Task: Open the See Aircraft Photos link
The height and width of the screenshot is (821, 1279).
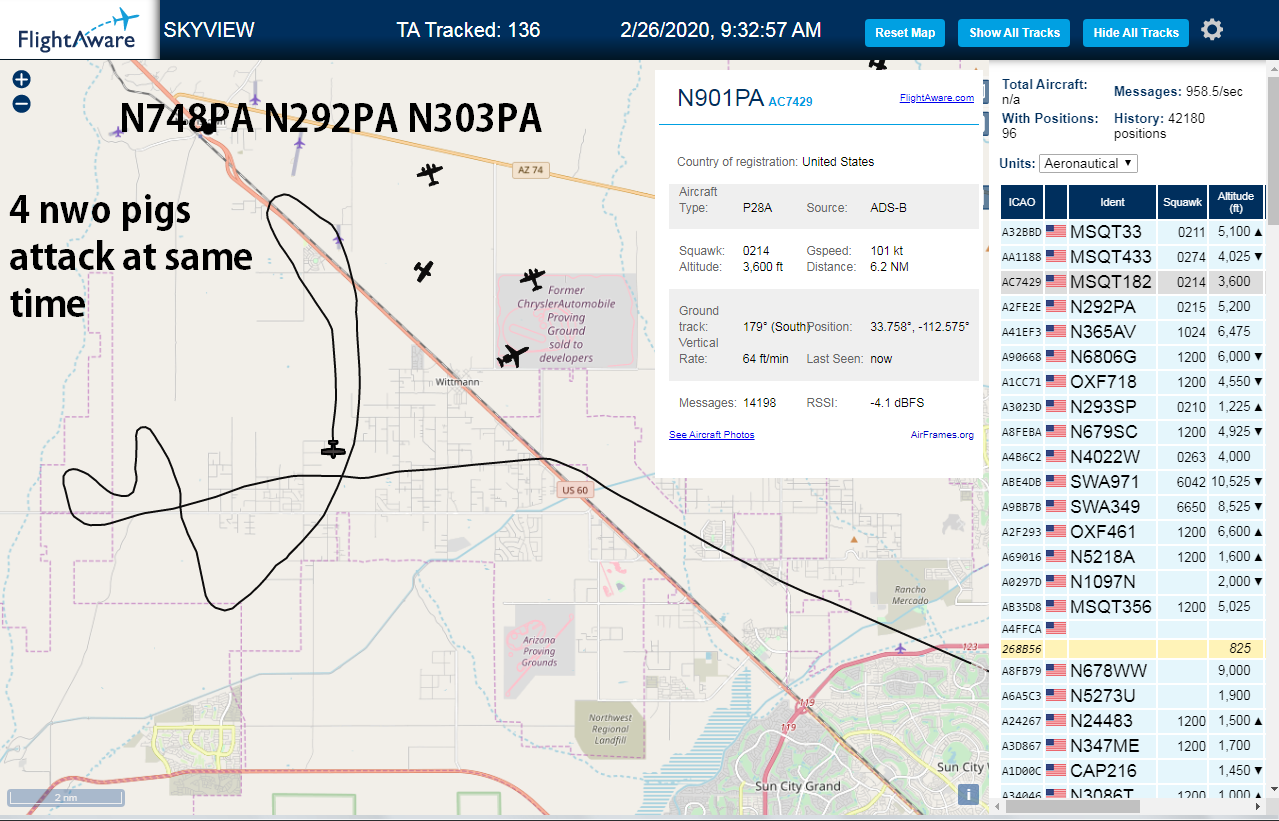Action: tap(712, 435)
